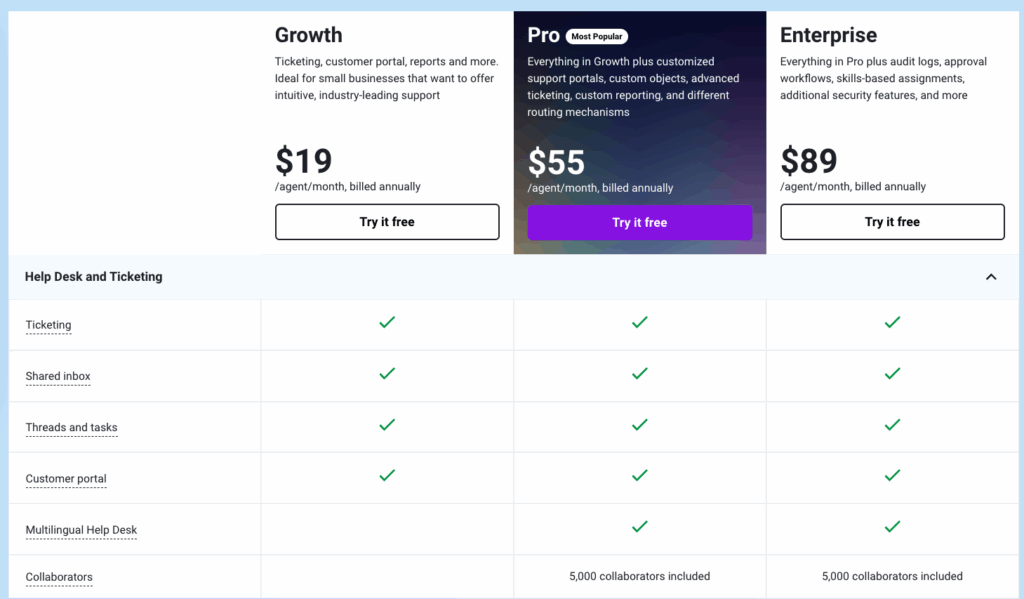Select the Ticketing checkmark in Enterprise column
The width and height of the screenshot is (1024, 599).
892,324
